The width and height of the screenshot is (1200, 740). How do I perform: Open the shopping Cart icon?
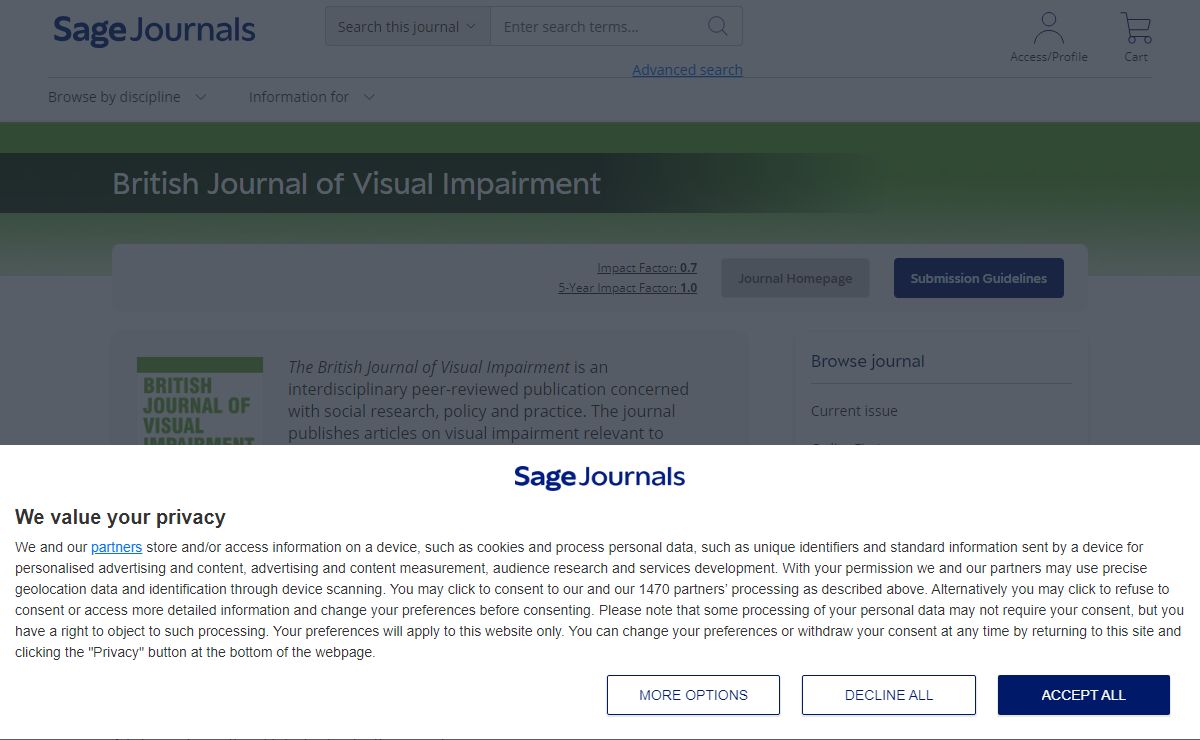pos(1136,38)
